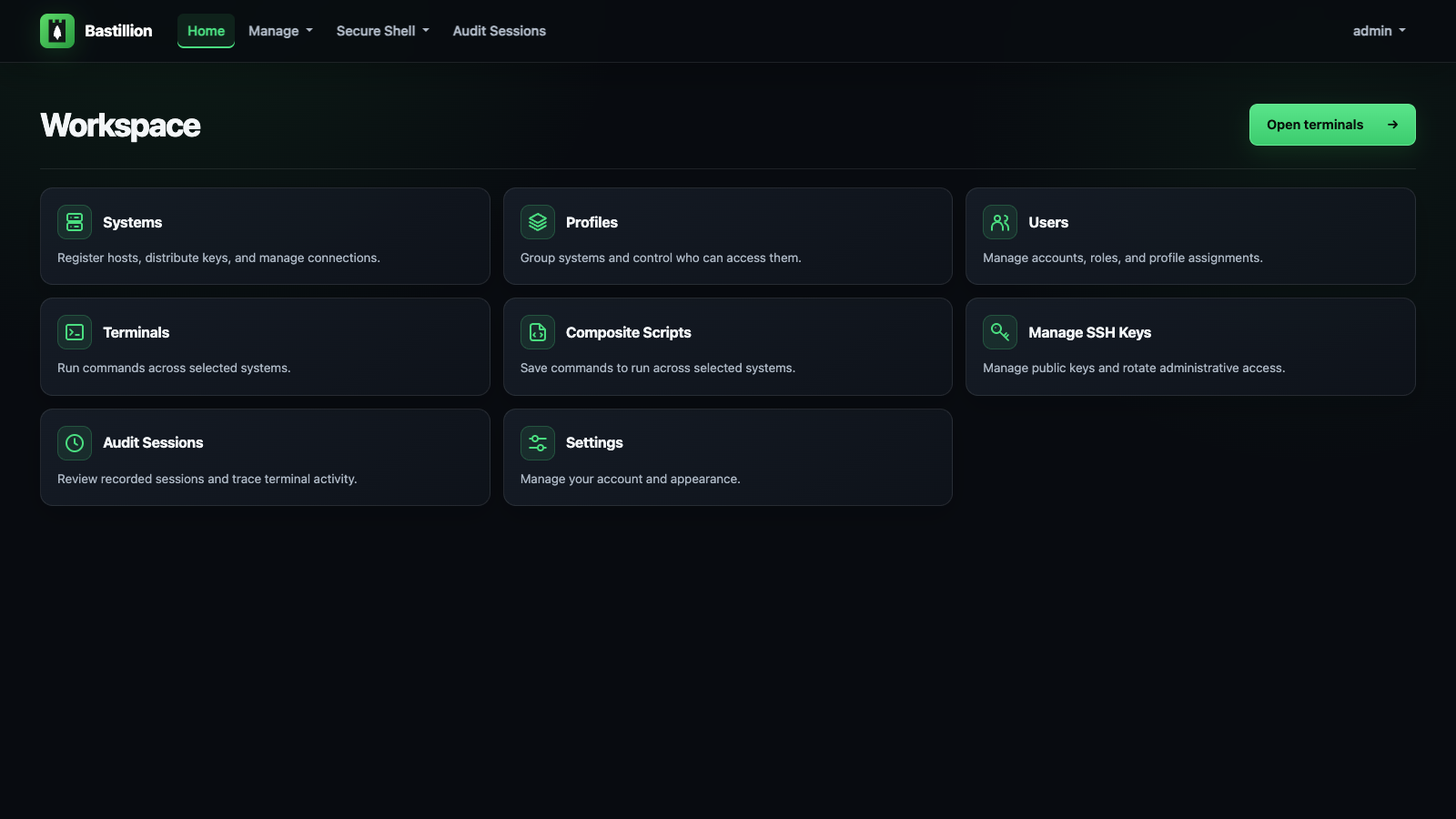
Task: Open the Manage SSH Keys card title
Action: pyautogui.click(x=1089, y=332)
